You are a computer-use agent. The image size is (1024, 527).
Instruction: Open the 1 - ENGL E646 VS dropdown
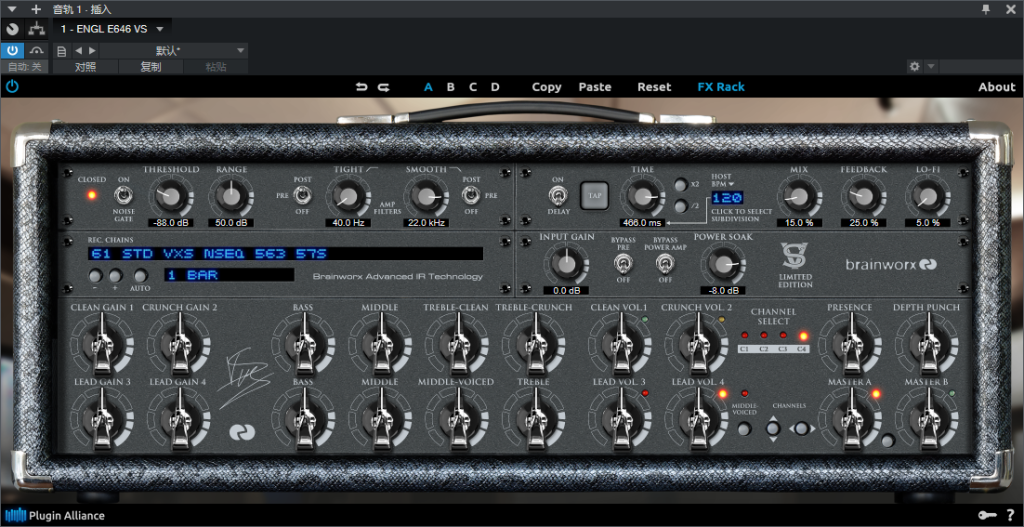(x=111, y=29)
